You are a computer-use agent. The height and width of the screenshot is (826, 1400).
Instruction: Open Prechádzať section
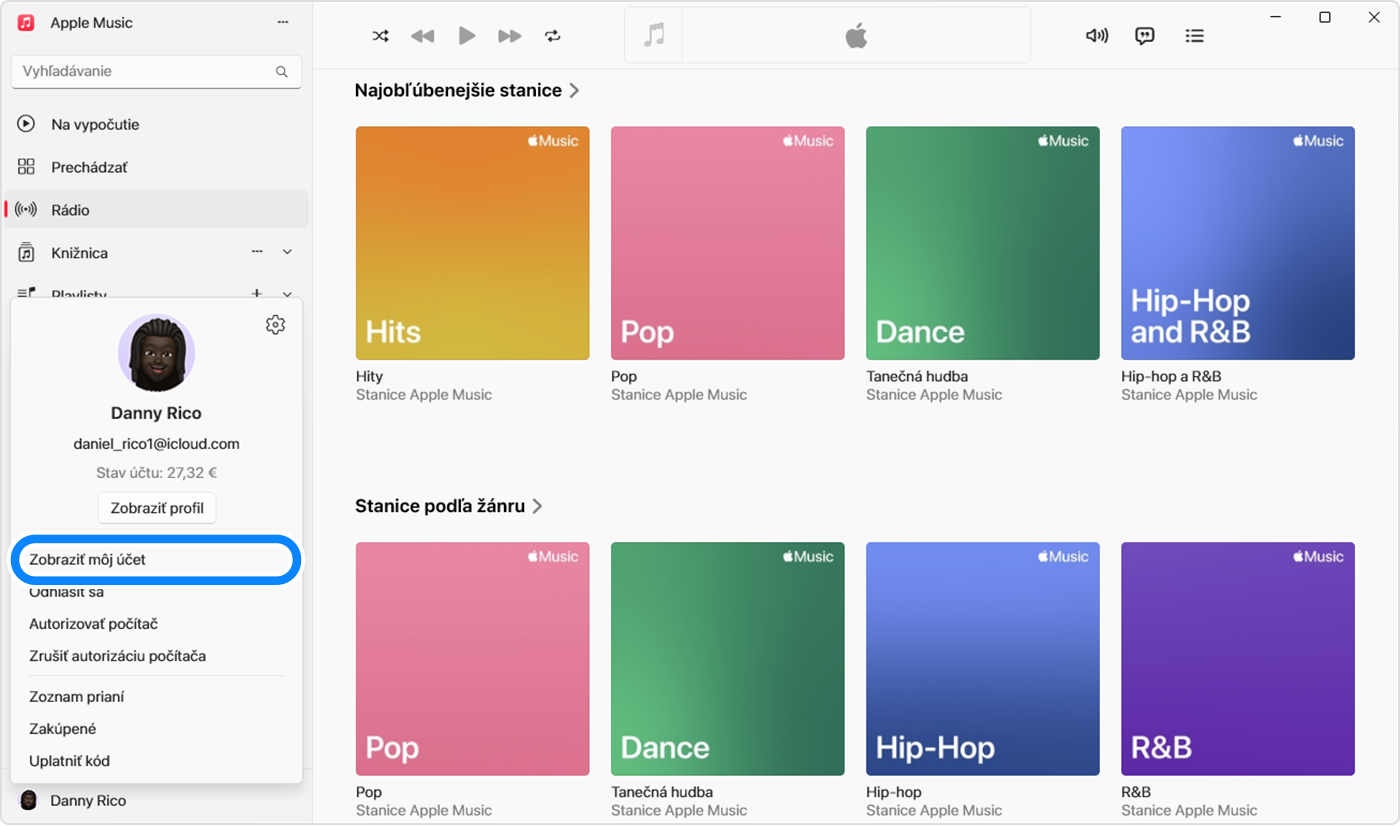[x=157, y=167]
